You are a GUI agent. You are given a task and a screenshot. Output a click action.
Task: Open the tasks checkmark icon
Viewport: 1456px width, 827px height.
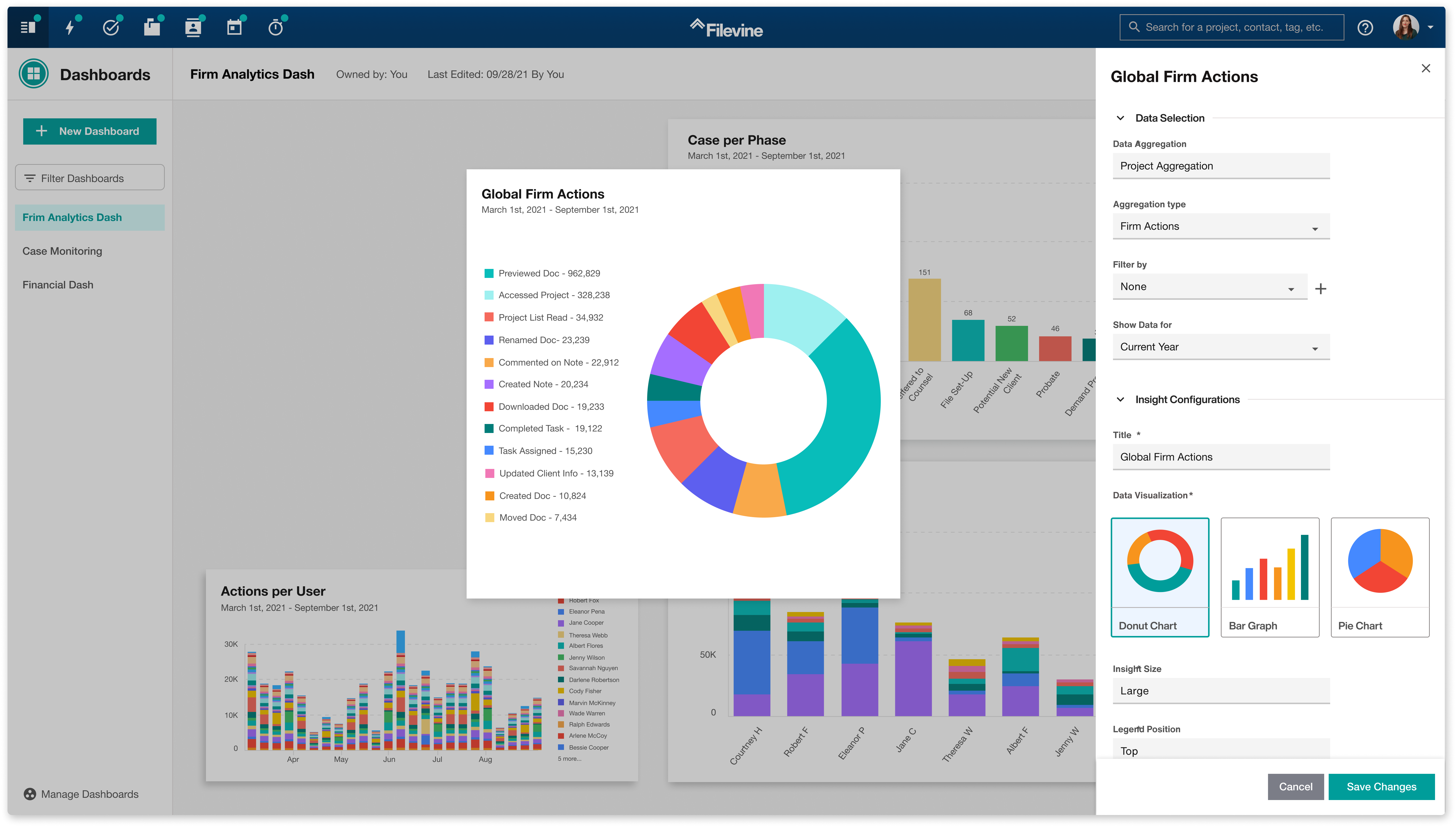[111, 27]
